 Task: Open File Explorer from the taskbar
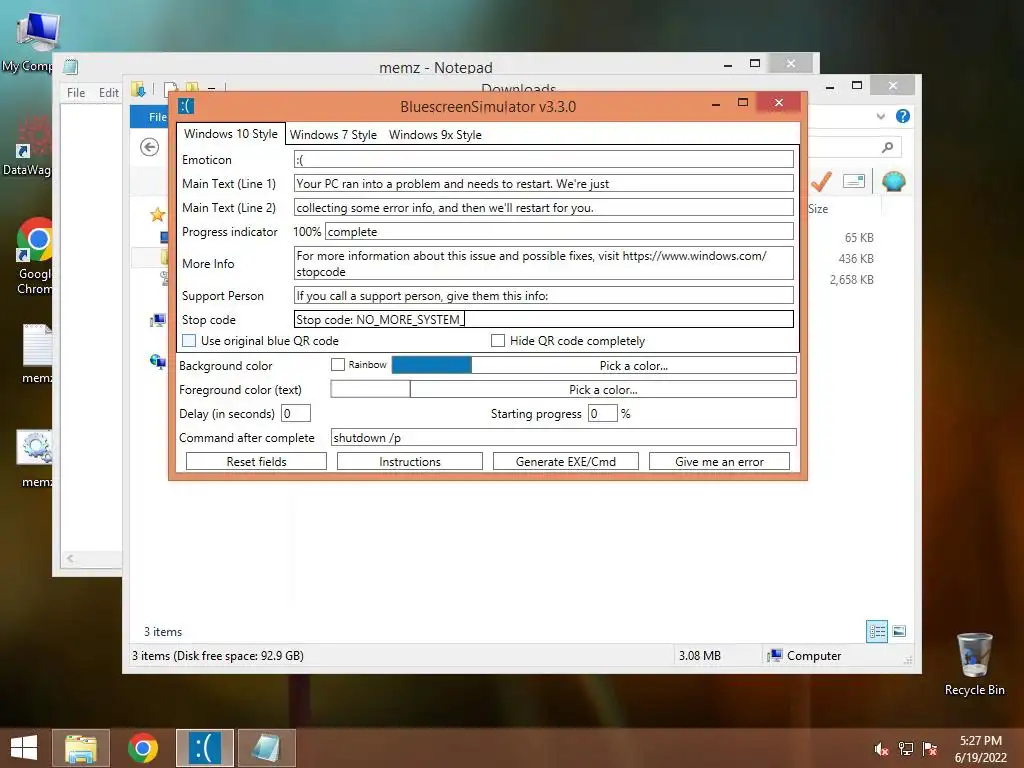pos(81,748)
